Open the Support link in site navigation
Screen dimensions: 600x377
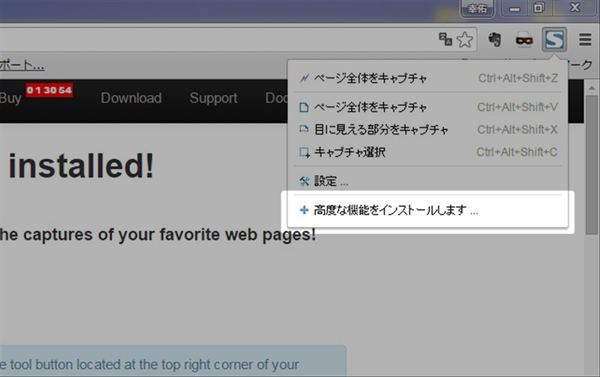pos(214,98)
